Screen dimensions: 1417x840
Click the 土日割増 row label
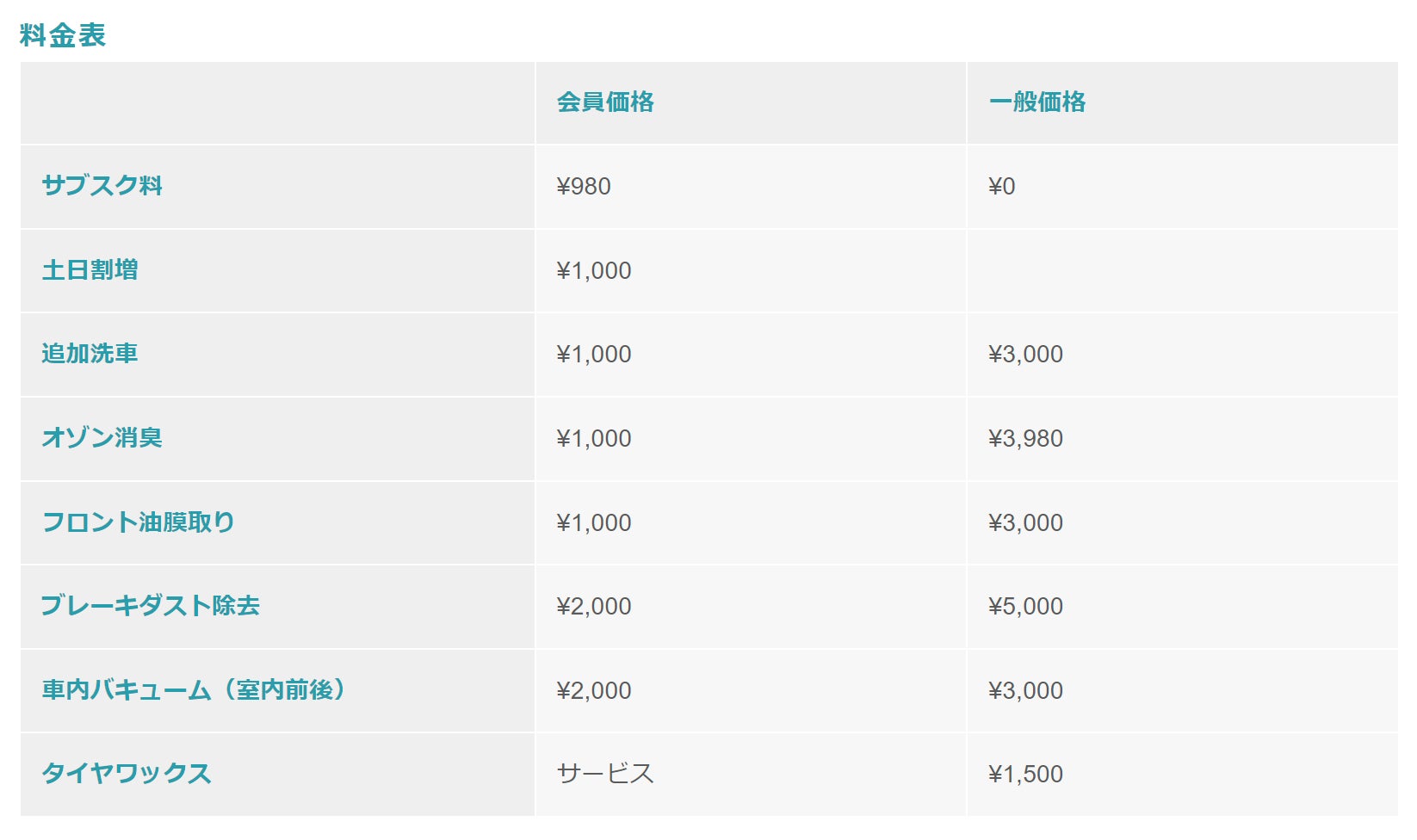[x=90, y=270]
